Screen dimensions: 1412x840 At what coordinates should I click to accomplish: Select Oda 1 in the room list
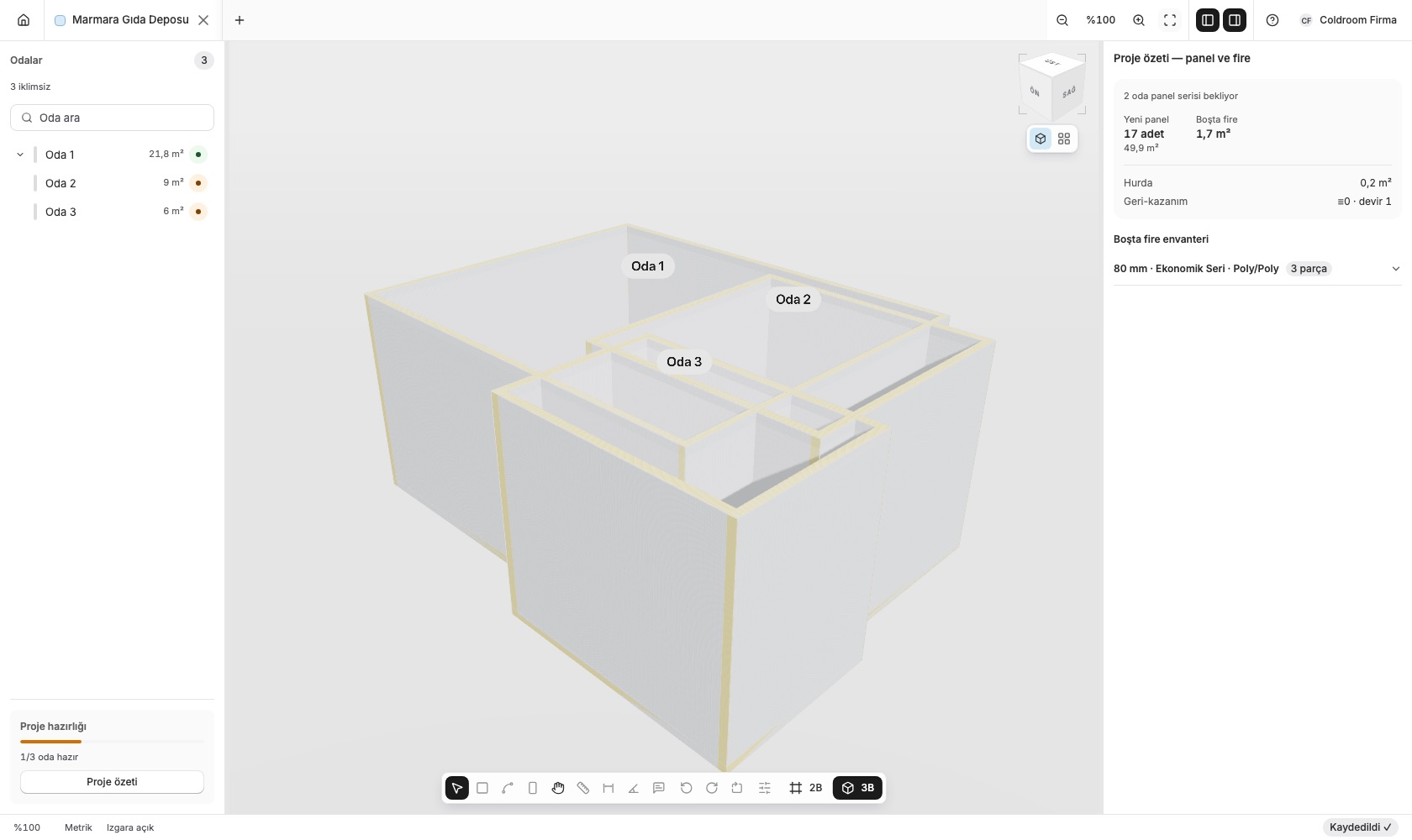coord(112,155)
